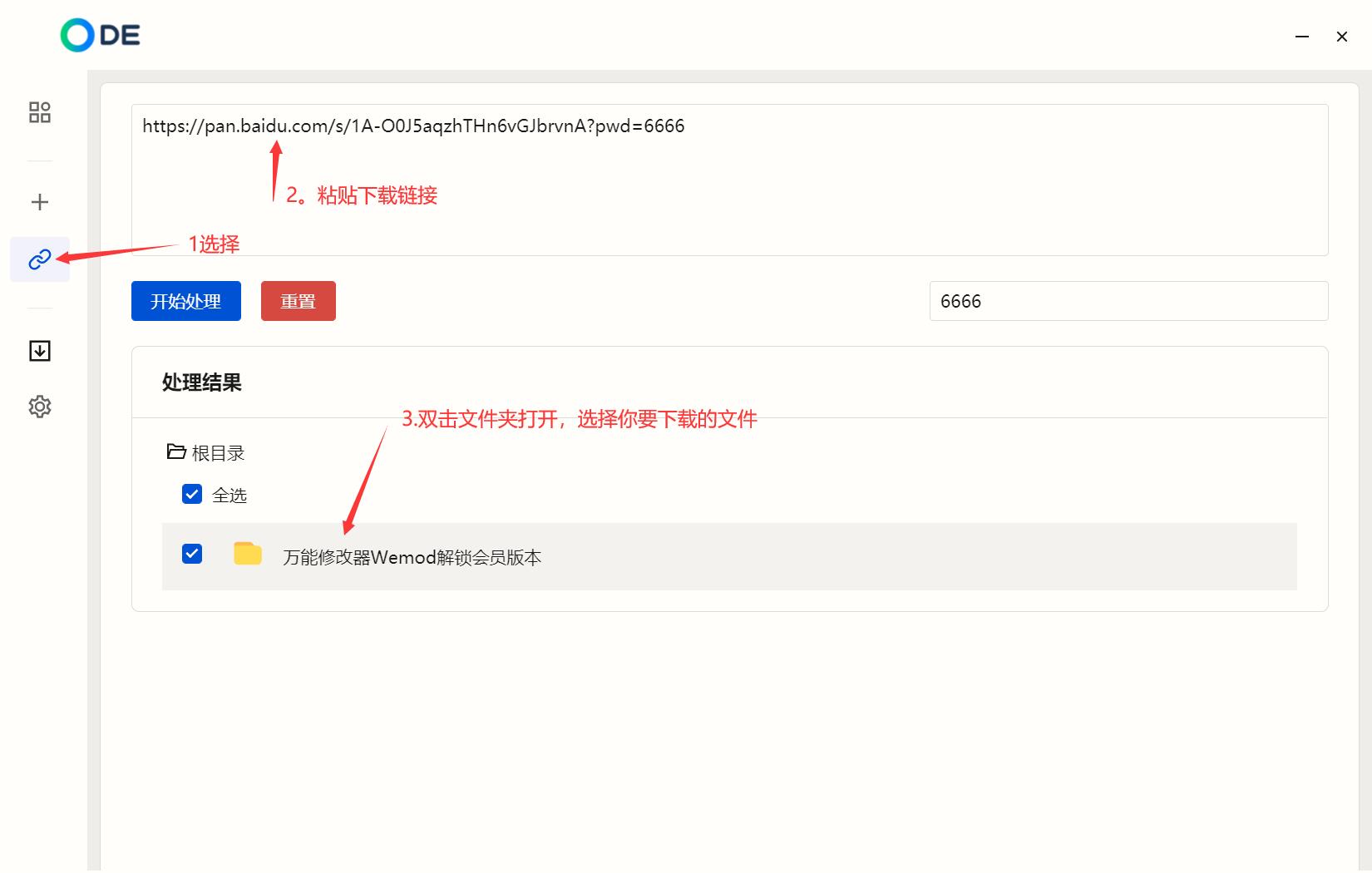Open the dashboard grid view in the sidebar
The width and height of the screenshot is (1372, 873).
[x=39, y=111]
